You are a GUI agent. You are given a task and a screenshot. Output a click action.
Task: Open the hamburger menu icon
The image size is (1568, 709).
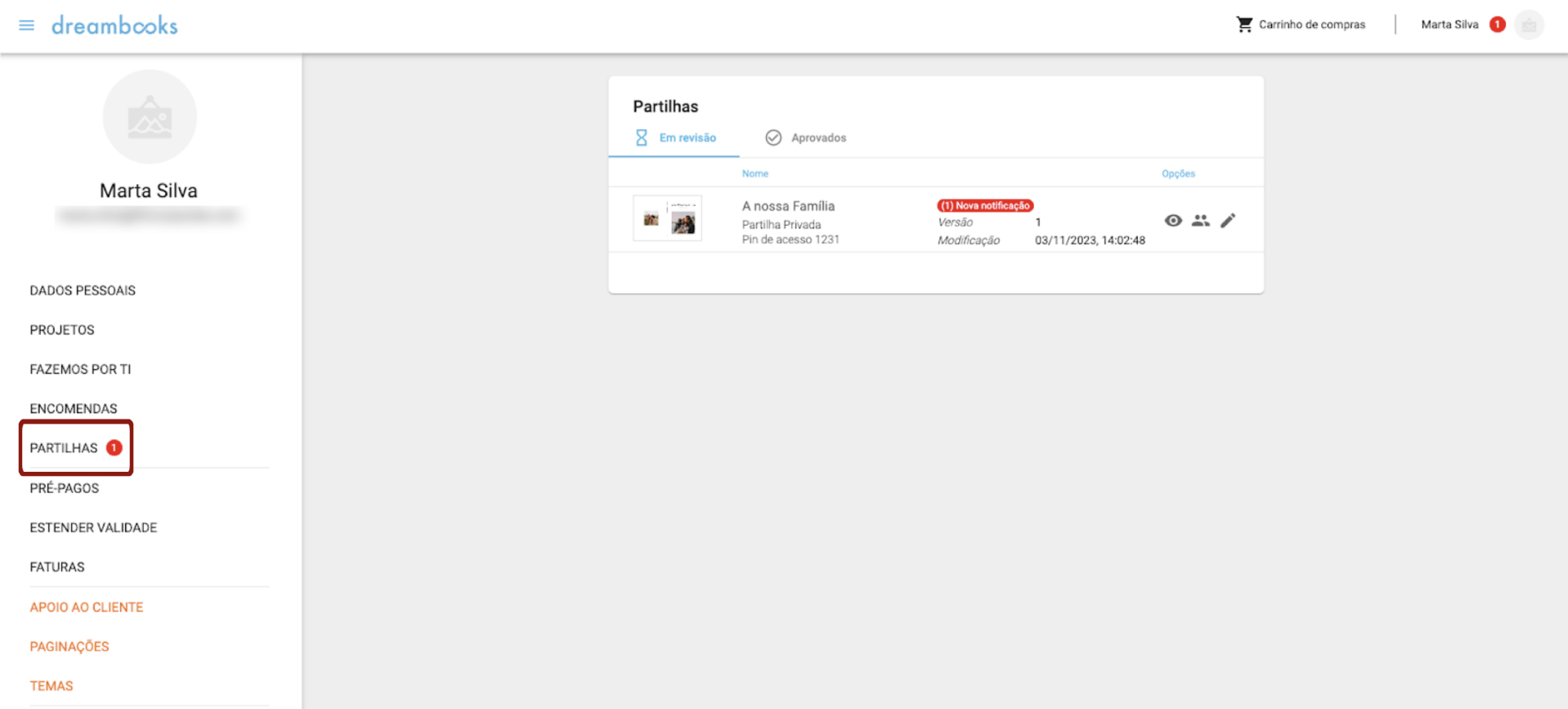(26, 25)
